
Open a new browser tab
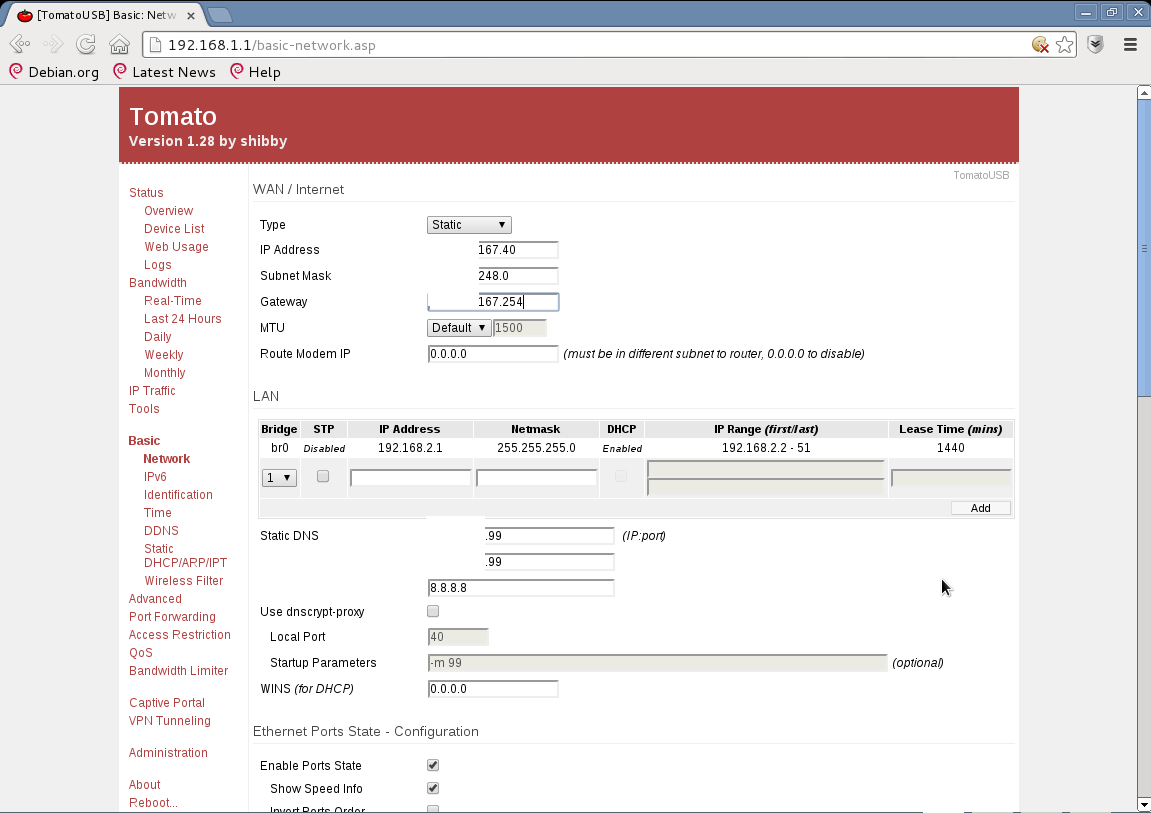[219, 15]
